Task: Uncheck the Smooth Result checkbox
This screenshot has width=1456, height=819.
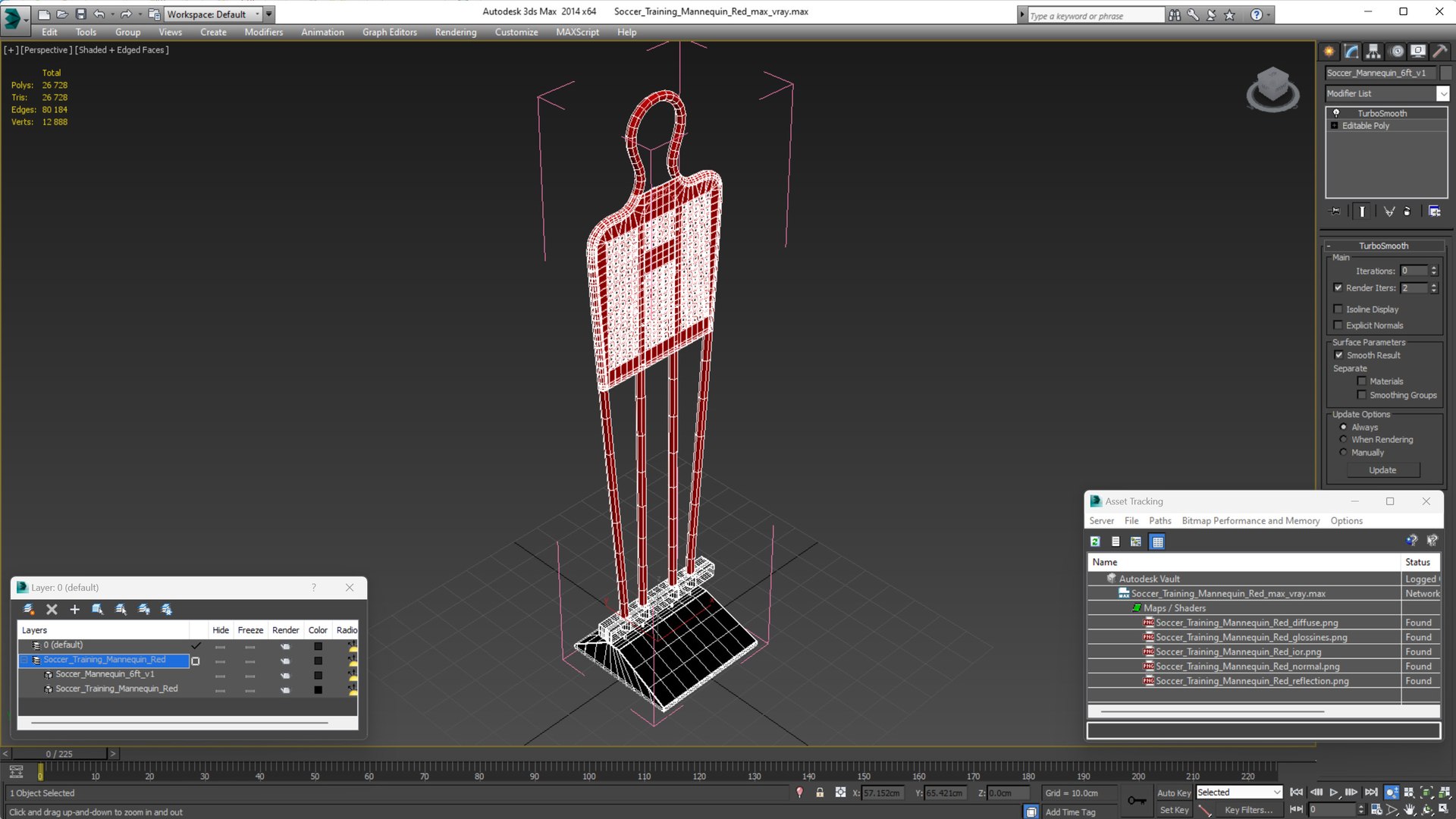Action: coord(1338,355)
